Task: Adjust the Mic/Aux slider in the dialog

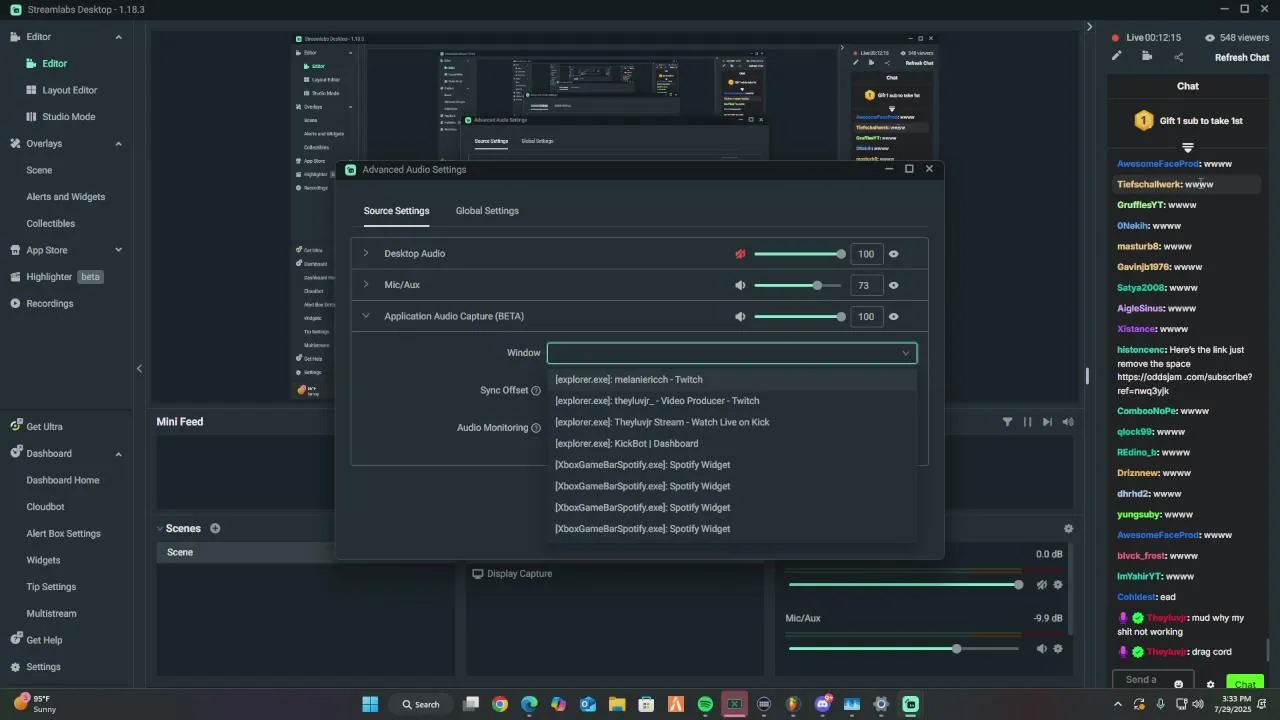Action: pos(798,285)
